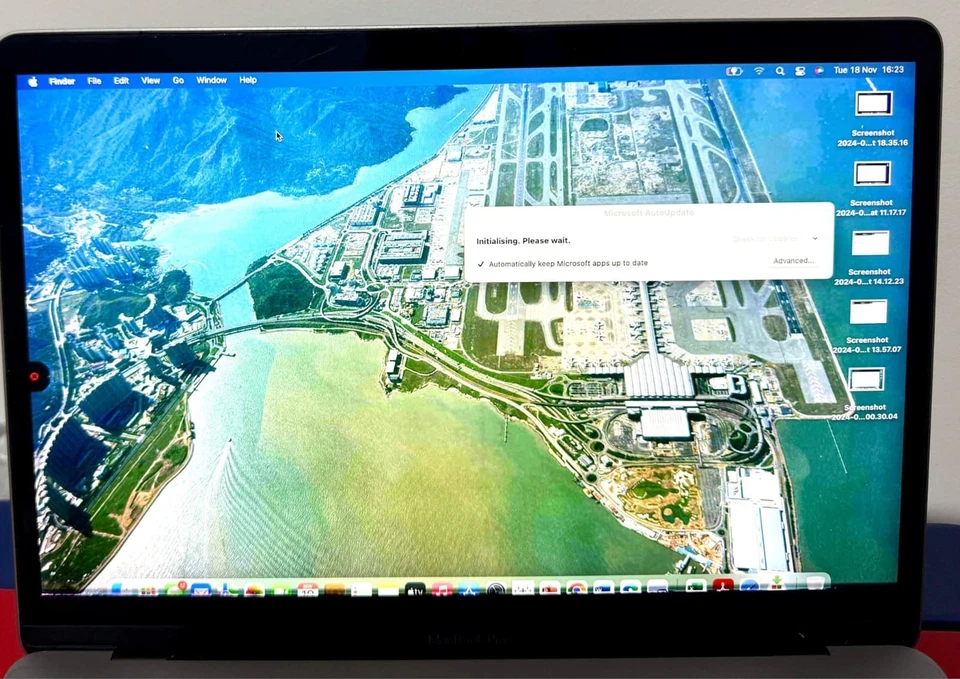Open Control Center in the menu bar
The image size is (960, 679).
coord(800,71)
